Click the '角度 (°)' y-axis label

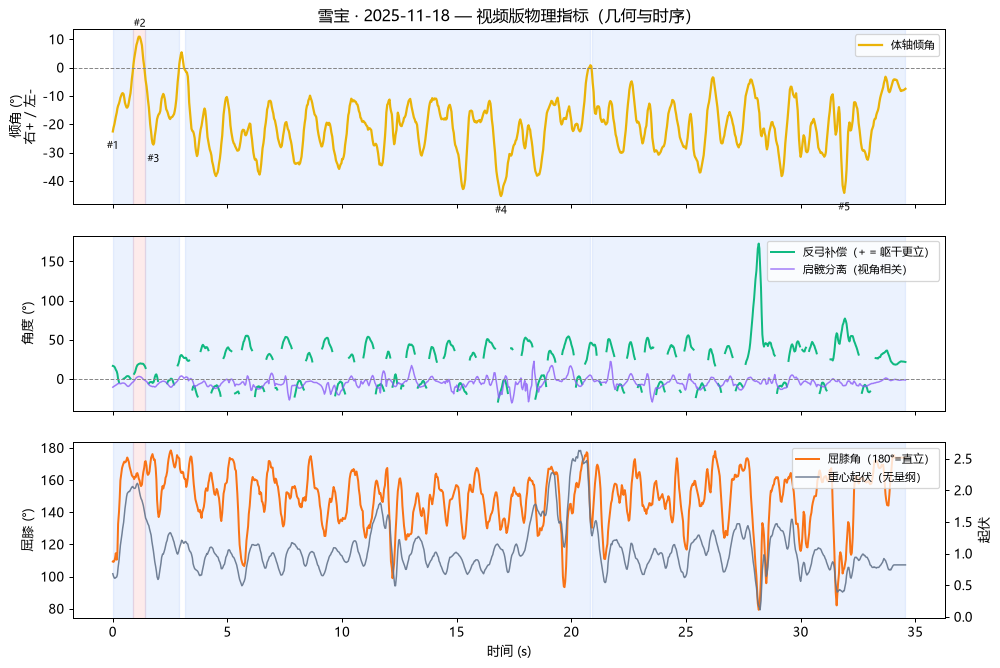[28, 323]
